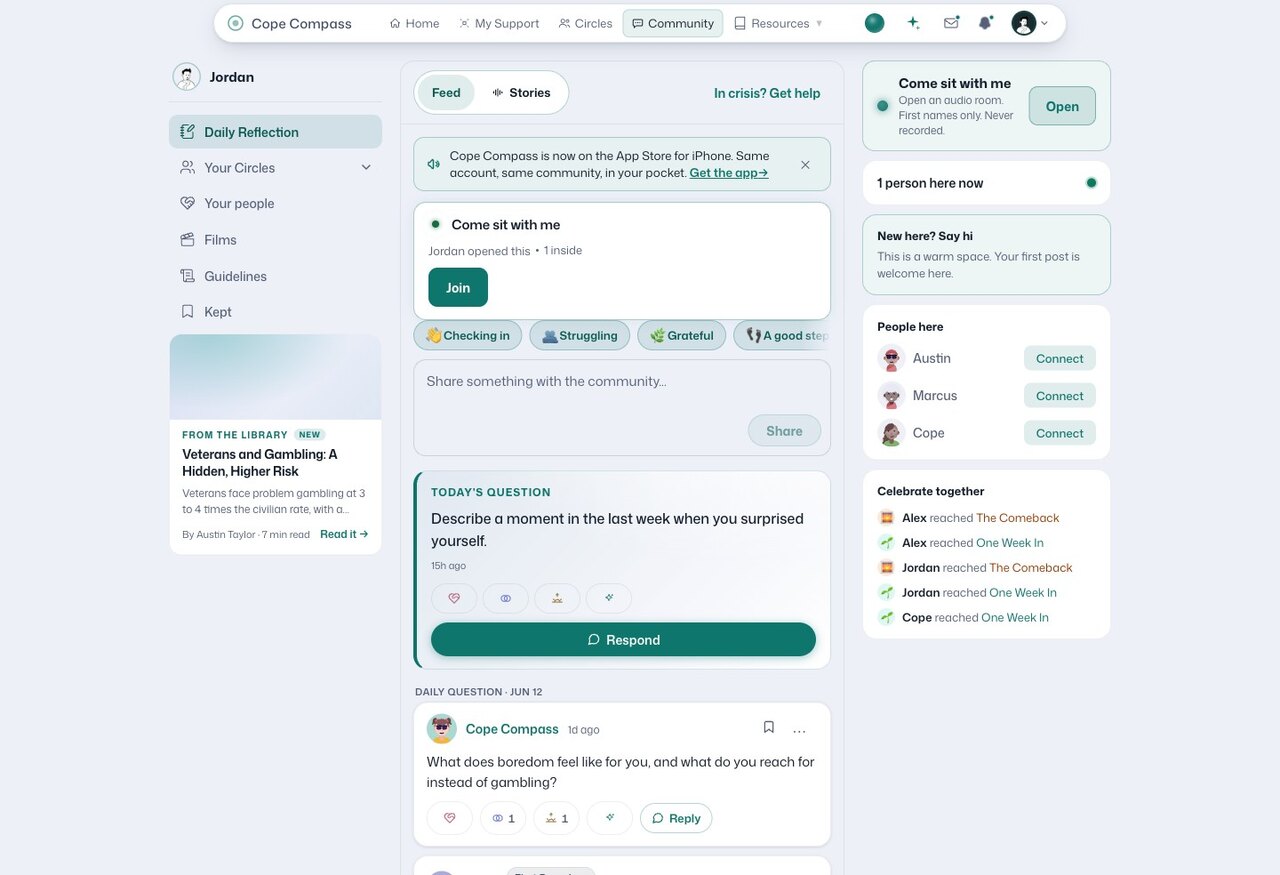Open Kept bookmarks in sidebar
This screenshot has height=875, width=1280.
tap(275, 312)
